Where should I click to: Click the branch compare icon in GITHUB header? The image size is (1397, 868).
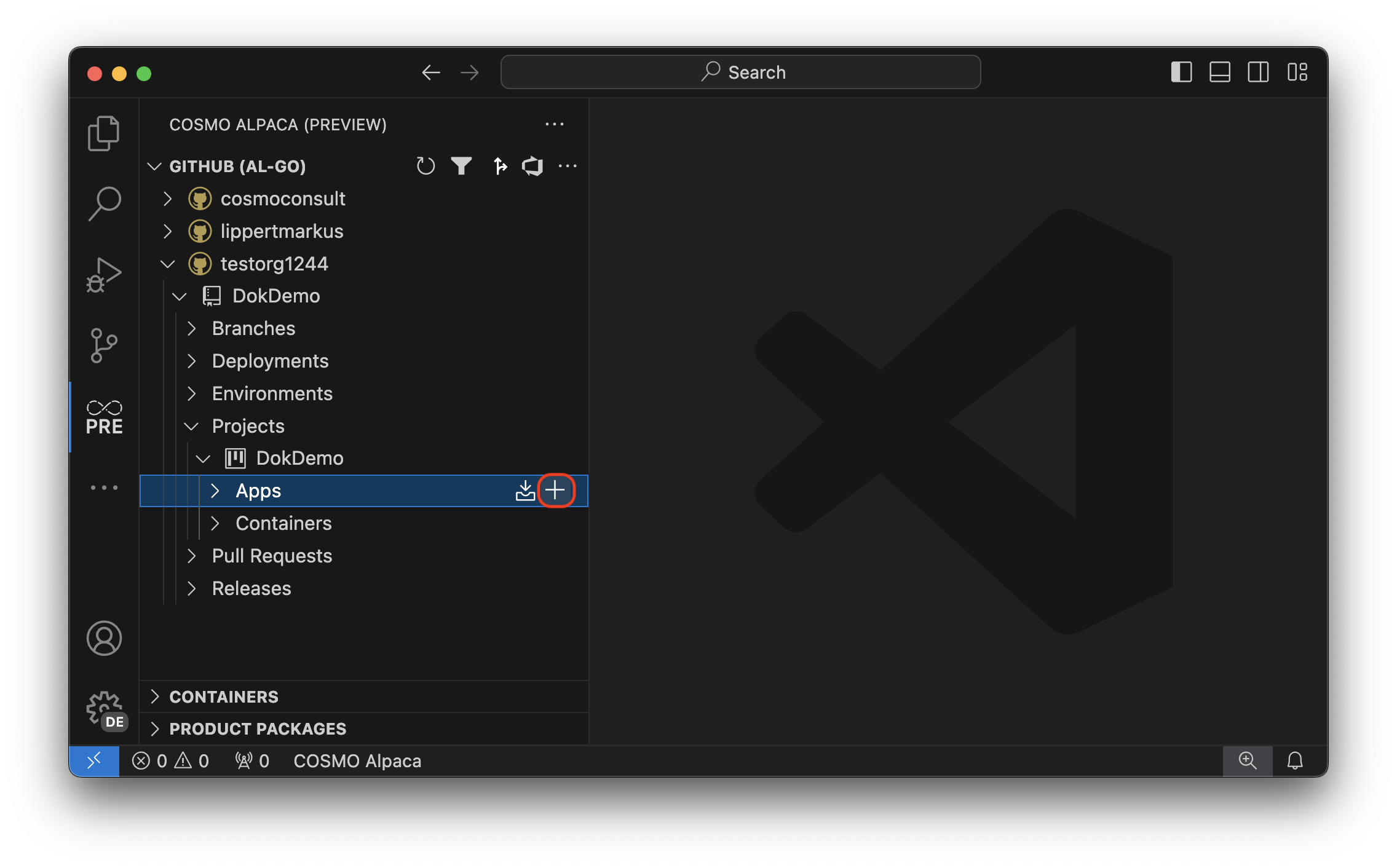(500, 166)
